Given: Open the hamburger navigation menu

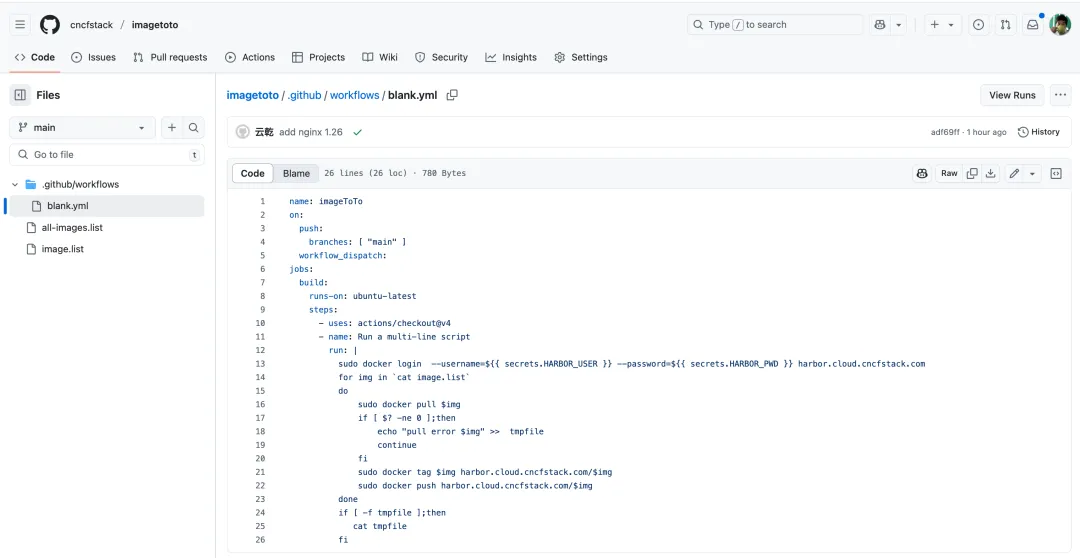Looking at the screenshot, I should pos(20,25).
